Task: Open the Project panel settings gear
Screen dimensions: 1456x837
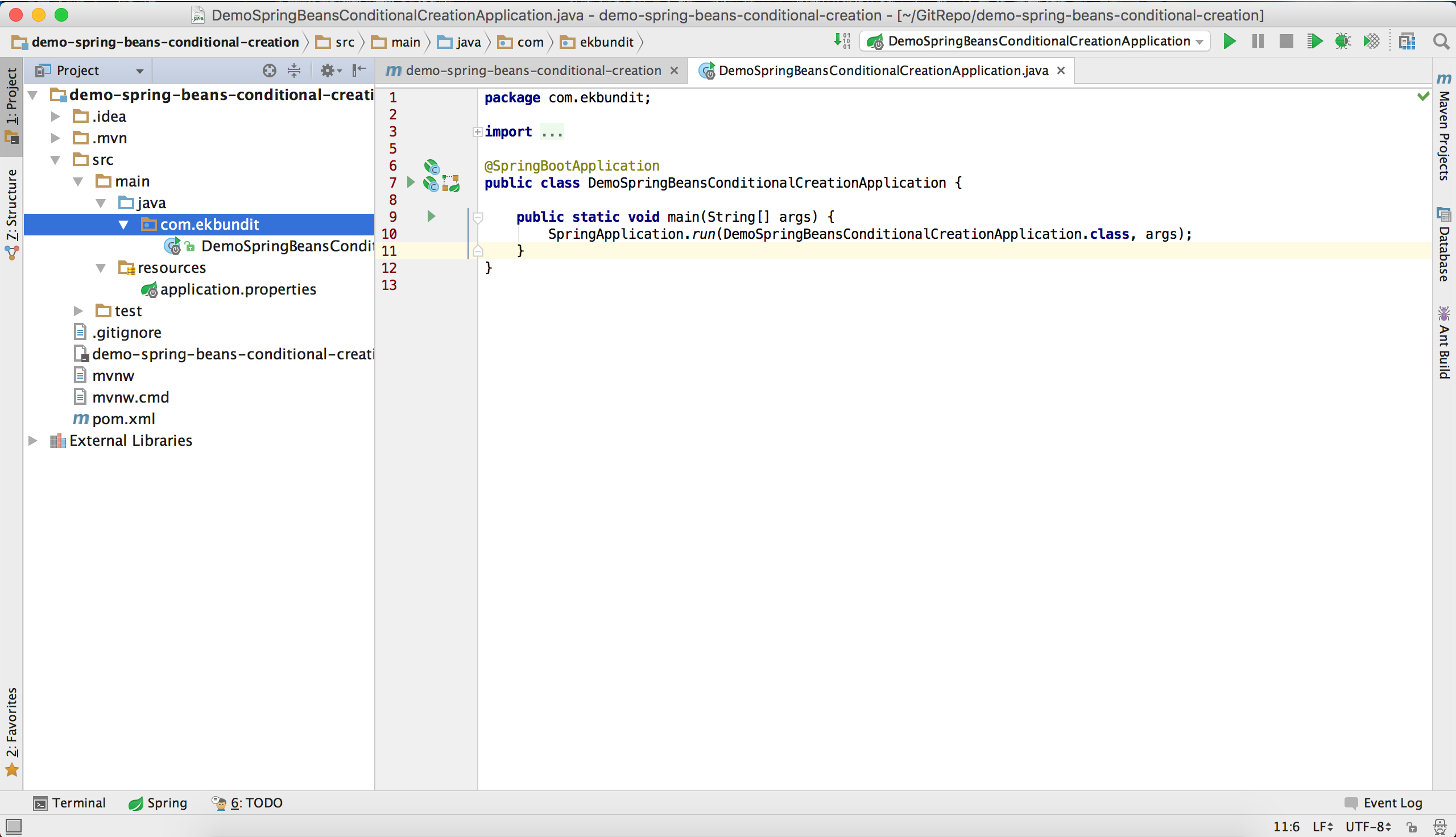Action: pyautogui.click(x=329, y=70)
